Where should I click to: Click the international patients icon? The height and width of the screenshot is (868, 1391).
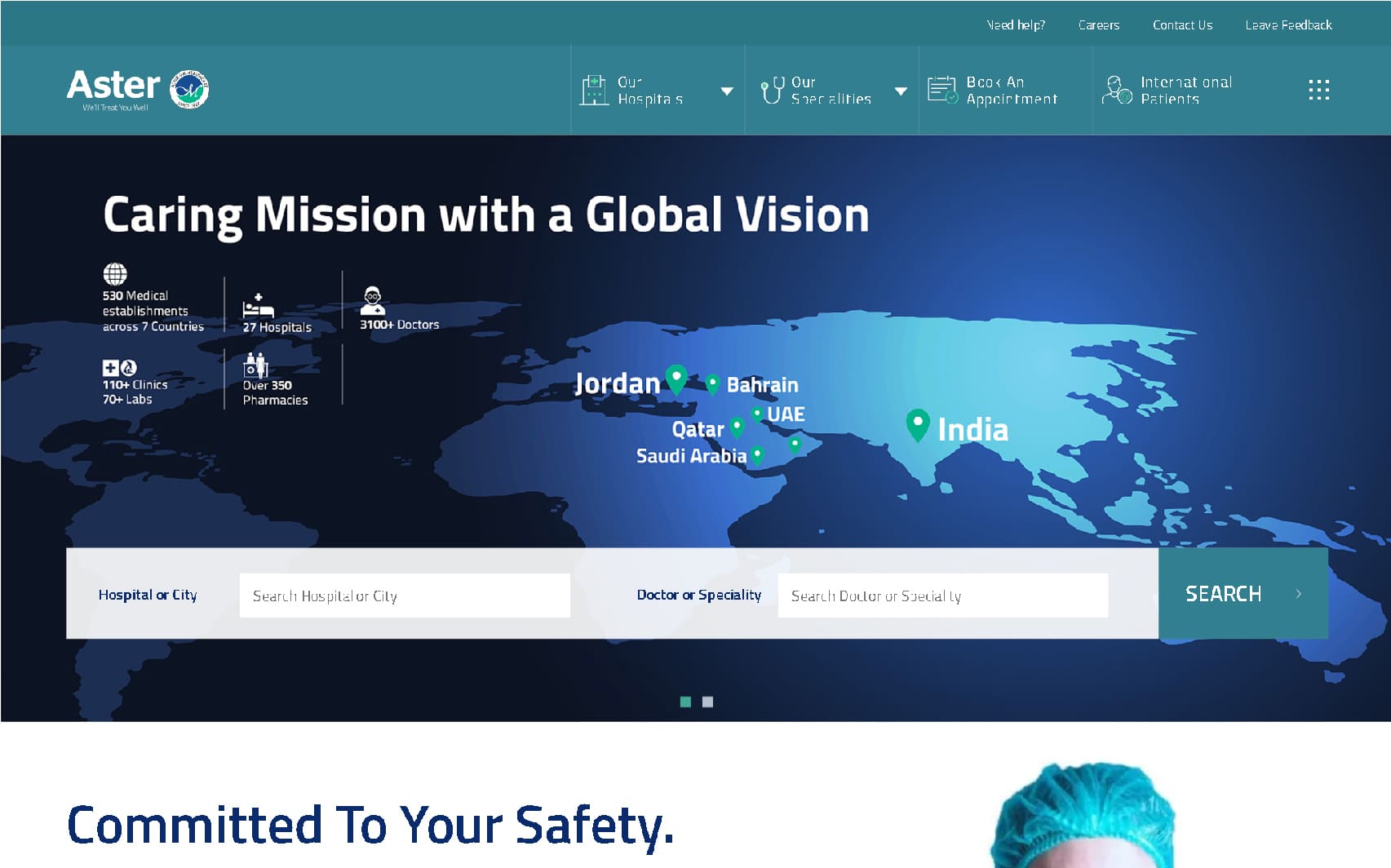(1117, 90)
